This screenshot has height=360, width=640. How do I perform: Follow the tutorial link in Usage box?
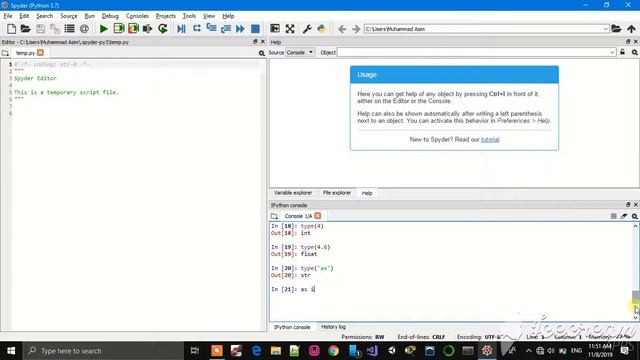click(490, 140)
